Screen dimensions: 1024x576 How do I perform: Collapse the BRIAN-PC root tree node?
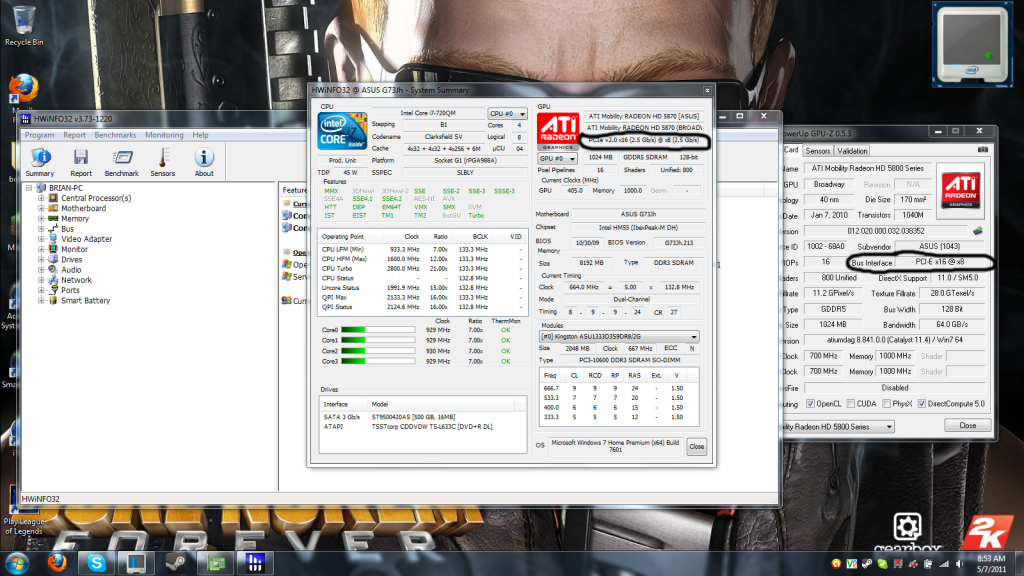click(29, 188)
